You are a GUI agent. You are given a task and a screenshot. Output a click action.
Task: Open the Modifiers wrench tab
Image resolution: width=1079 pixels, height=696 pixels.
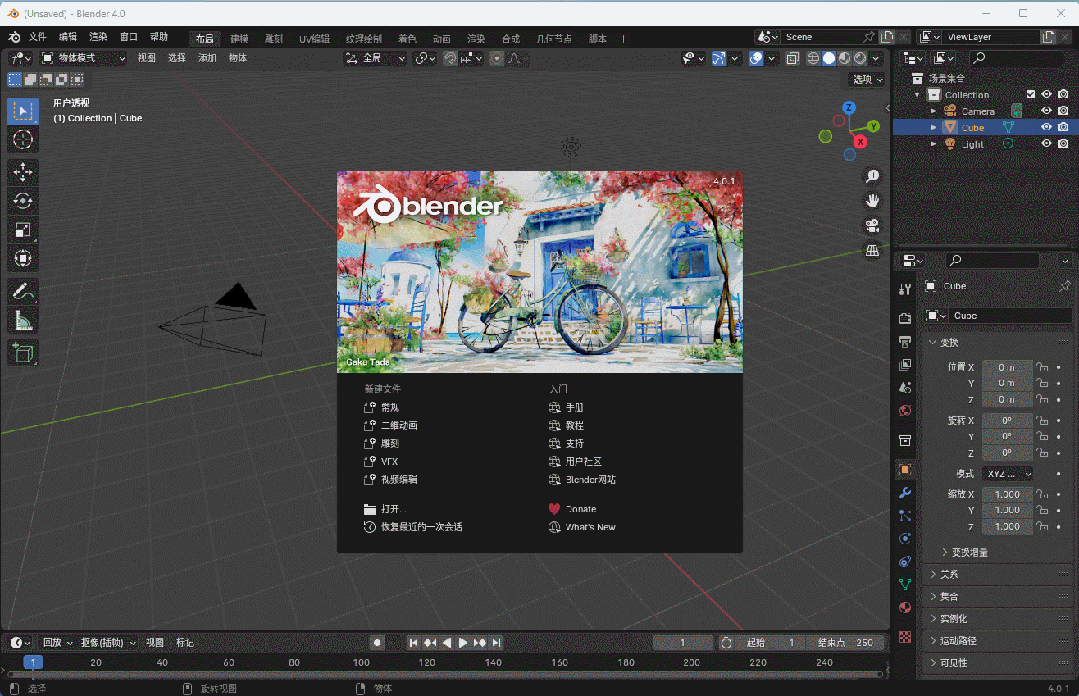(905, 493)
